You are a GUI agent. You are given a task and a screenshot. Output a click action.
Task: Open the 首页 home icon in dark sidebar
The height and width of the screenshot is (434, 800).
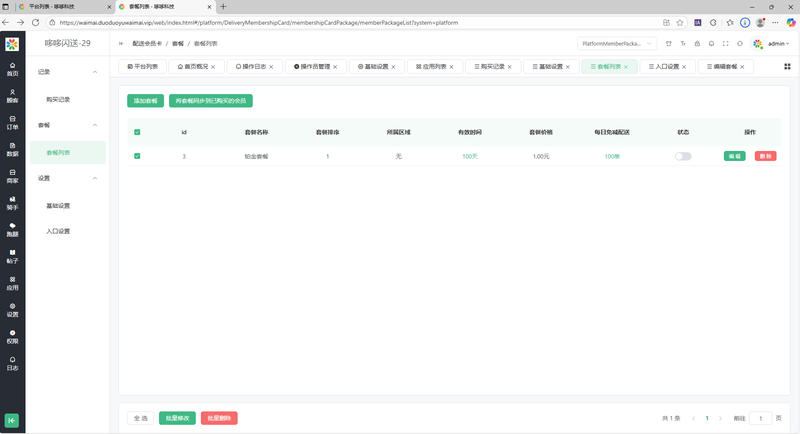click(12, 69)
